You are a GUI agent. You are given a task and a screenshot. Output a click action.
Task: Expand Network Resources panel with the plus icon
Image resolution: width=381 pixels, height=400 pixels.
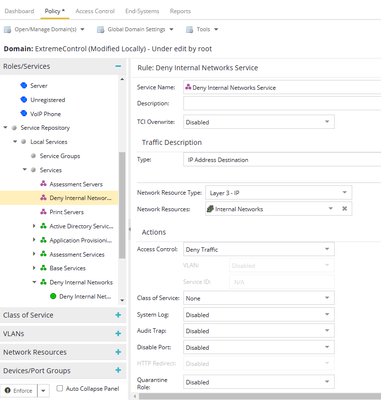[118, 352]
